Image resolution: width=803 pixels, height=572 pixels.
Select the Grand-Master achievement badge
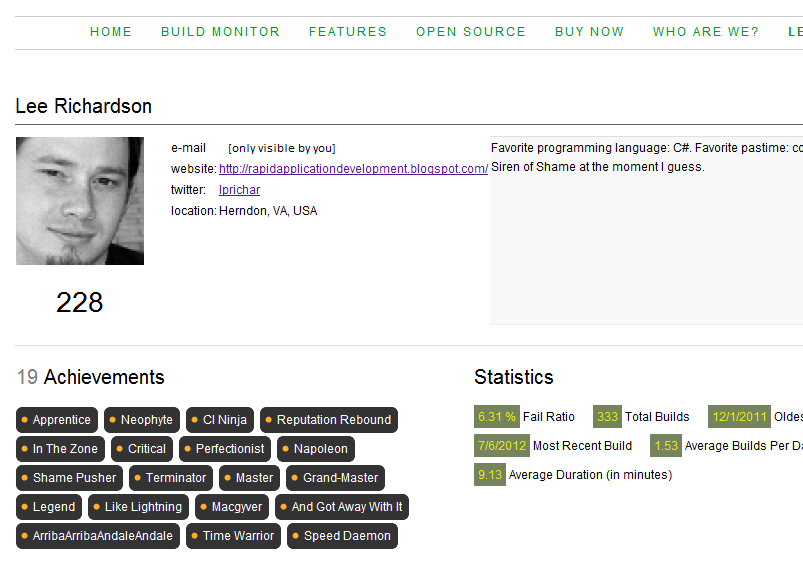click(335, 478)
